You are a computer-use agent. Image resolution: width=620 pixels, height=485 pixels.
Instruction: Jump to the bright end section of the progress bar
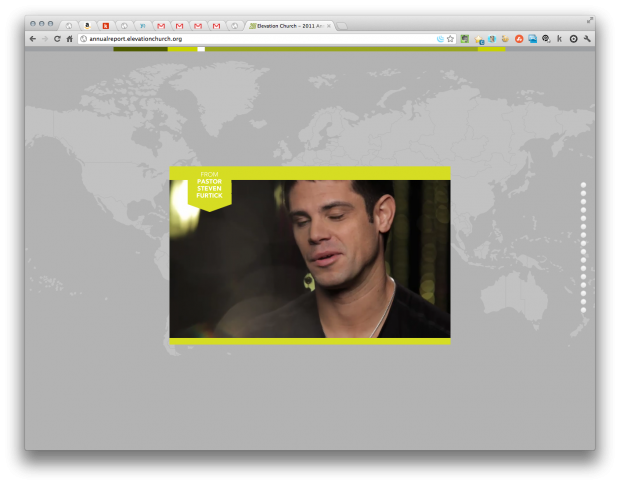tap(491, 49)
